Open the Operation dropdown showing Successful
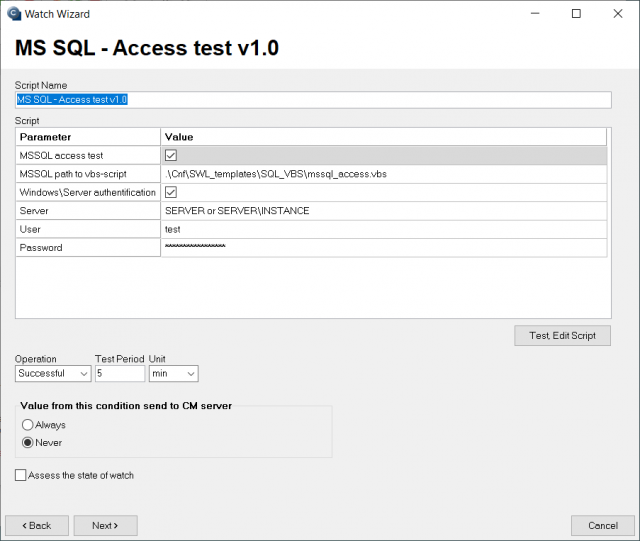This screenshot has height=541, width=640. 53,374
